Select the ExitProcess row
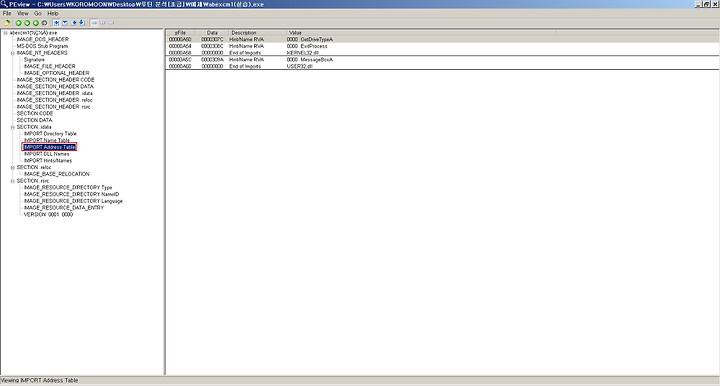 tap(442, 46)
